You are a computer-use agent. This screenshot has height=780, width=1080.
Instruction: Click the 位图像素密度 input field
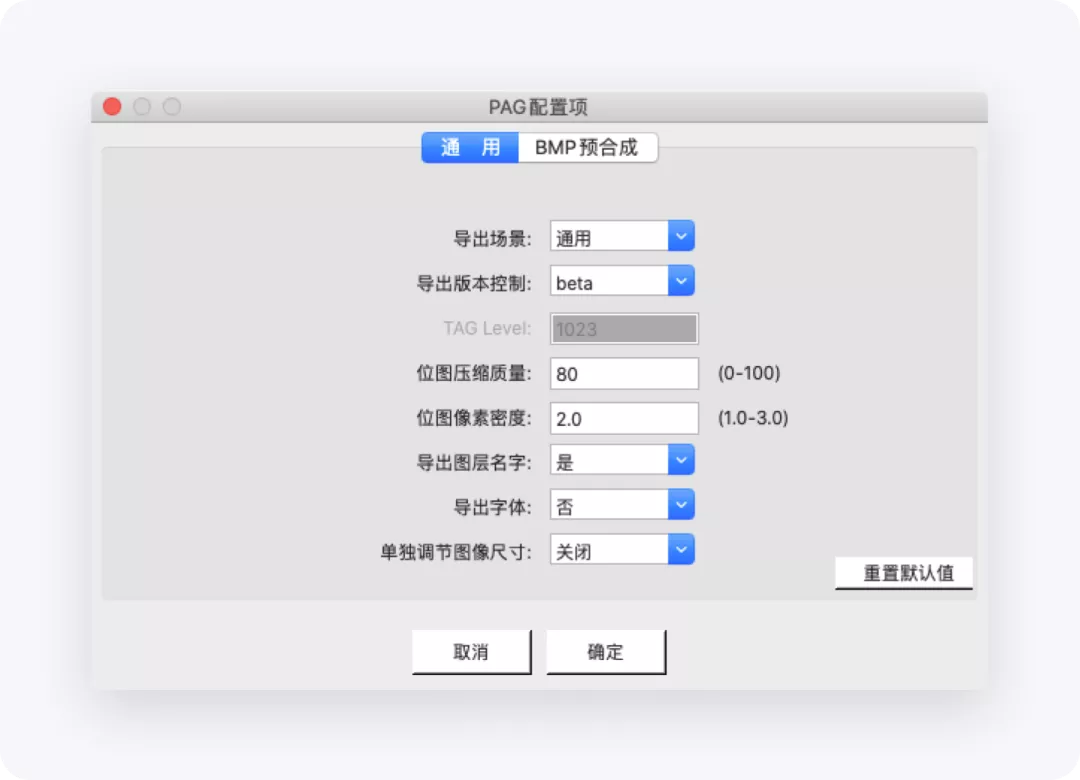(x=624, y=418)
